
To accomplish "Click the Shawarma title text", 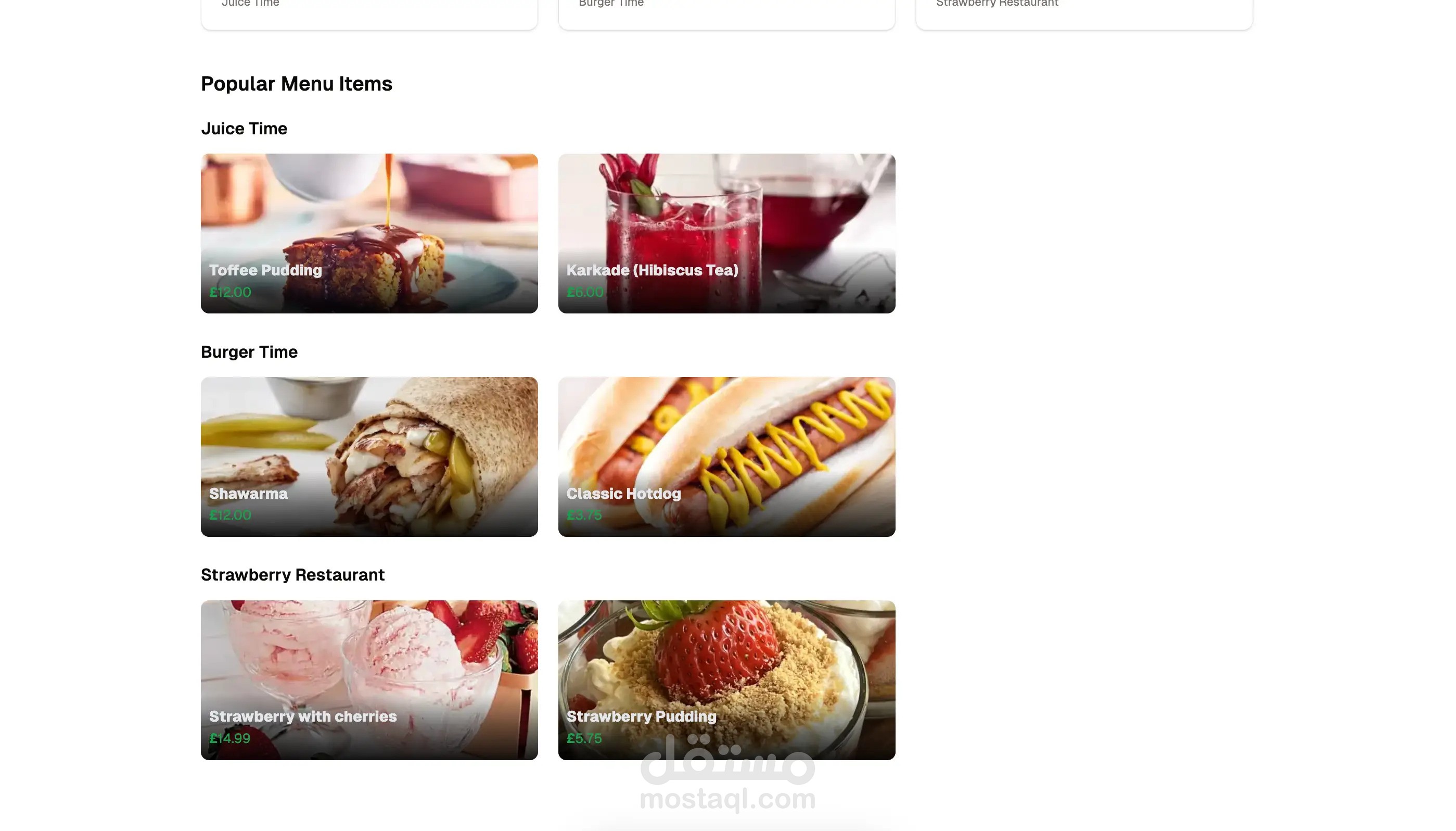I will 248,493.
